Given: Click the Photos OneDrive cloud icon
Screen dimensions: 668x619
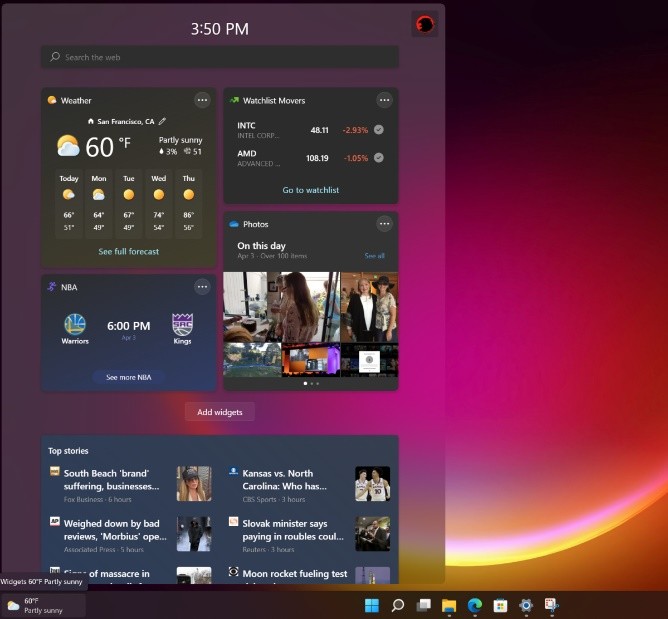Looking at the screenshot, I should (x=234, y=224).
